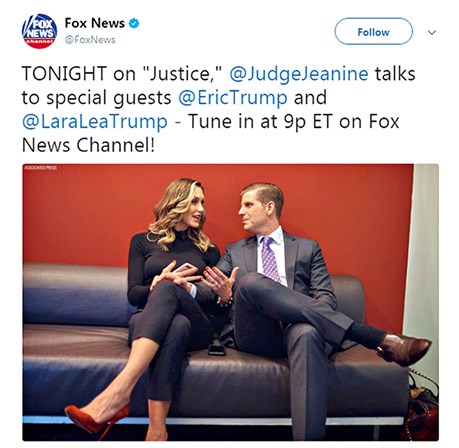Click the handbag on the floor
Viewport: 459px width, 448px height.
[422, 410]
